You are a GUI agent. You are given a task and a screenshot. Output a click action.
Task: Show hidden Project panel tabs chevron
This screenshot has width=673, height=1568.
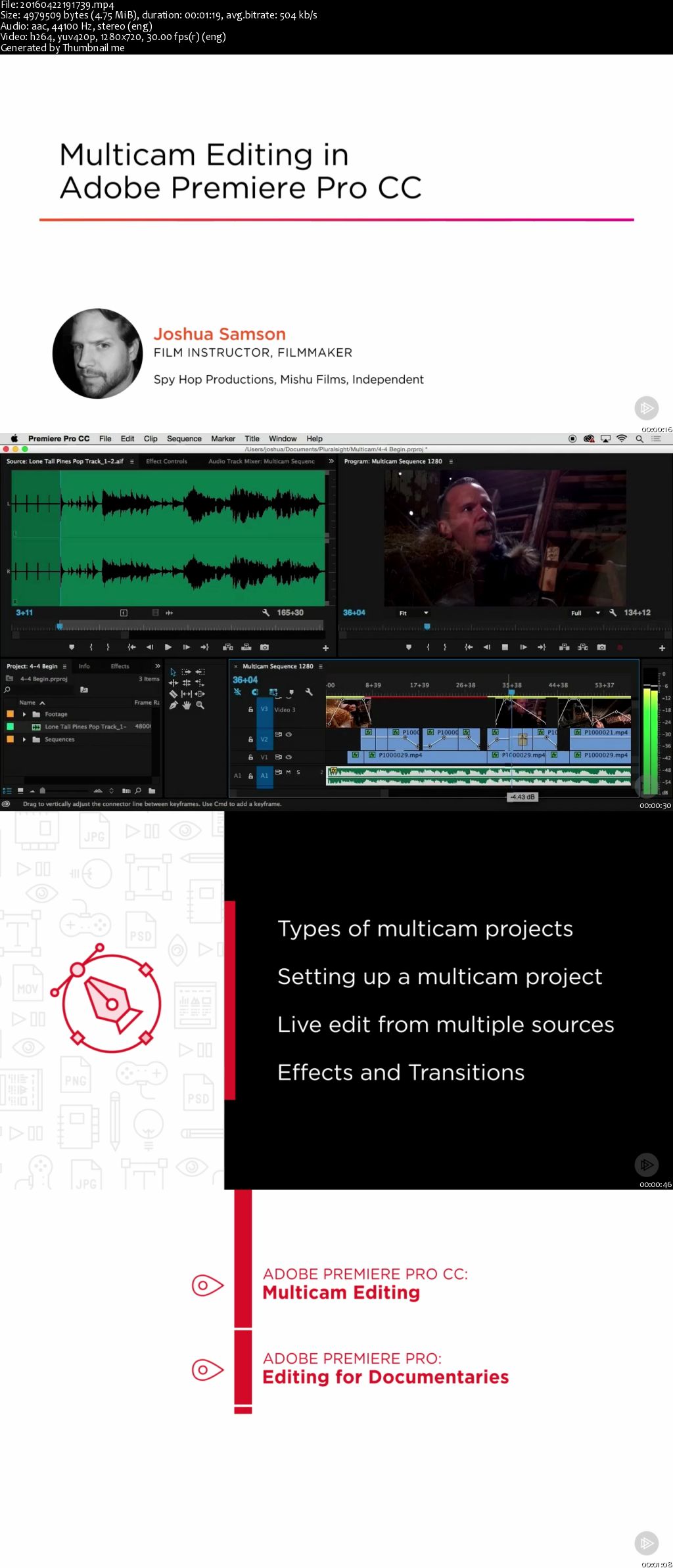pos(157,666)
